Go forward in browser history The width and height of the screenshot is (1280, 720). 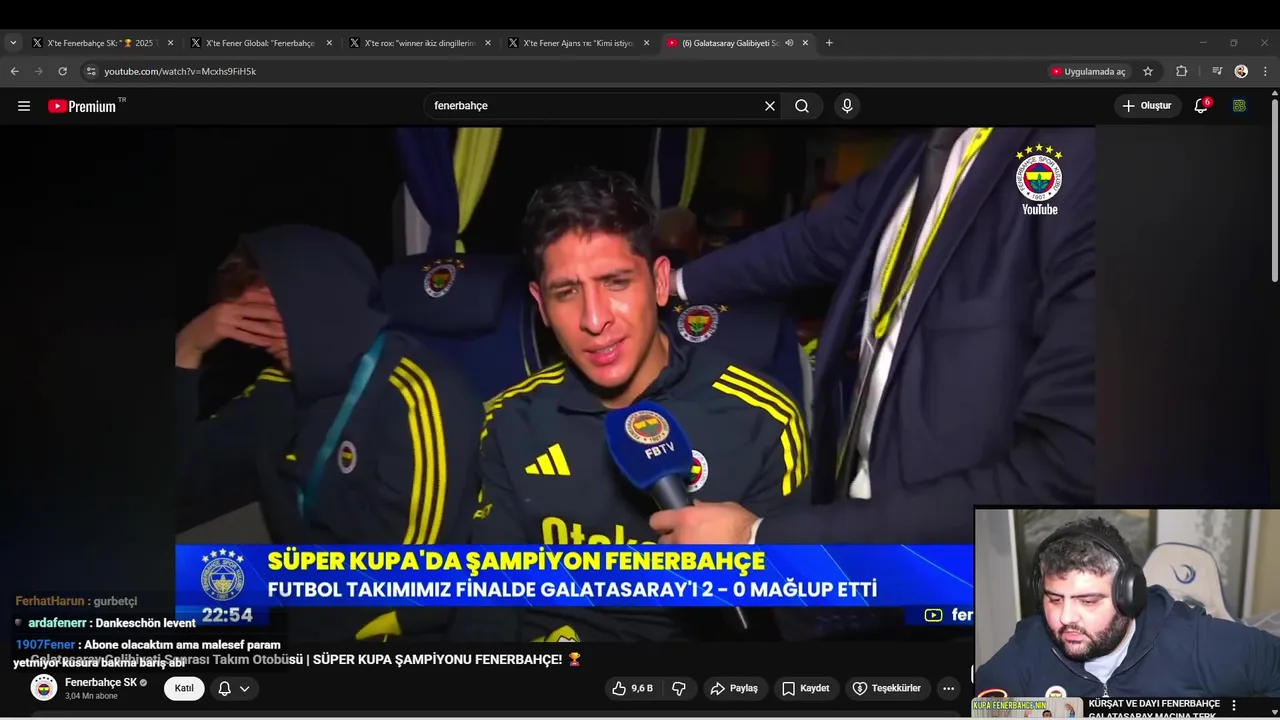pyautogui.click(x=38, y=72)
